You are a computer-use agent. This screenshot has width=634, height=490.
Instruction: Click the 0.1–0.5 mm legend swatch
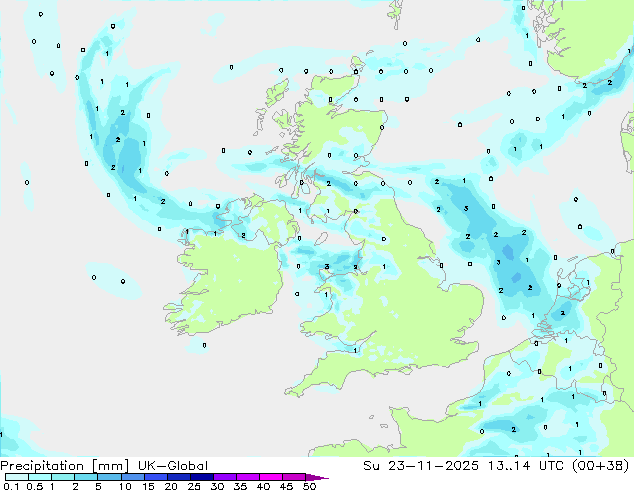[17, 477]
